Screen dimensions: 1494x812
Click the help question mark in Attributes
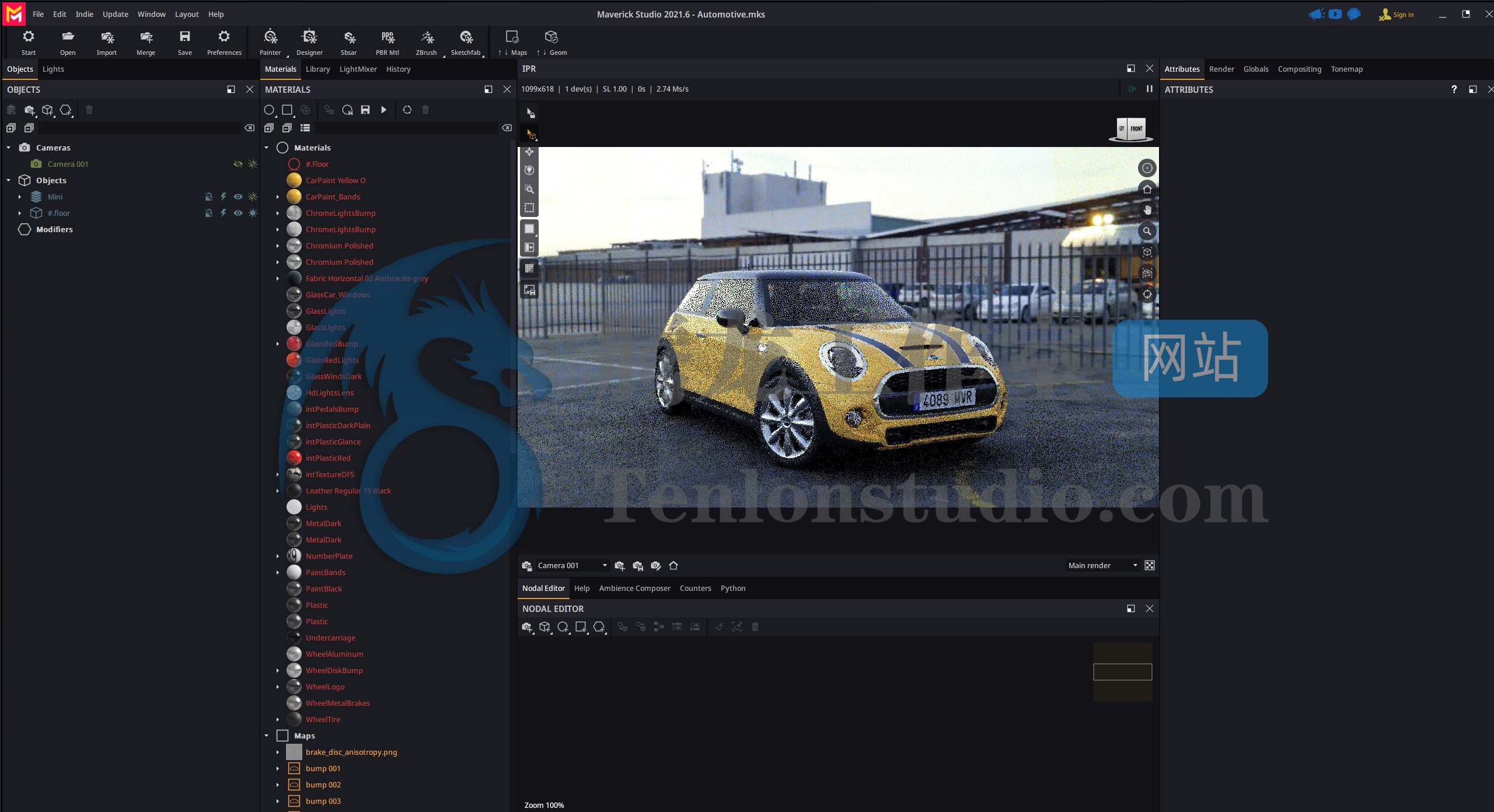click(1454, 89)
